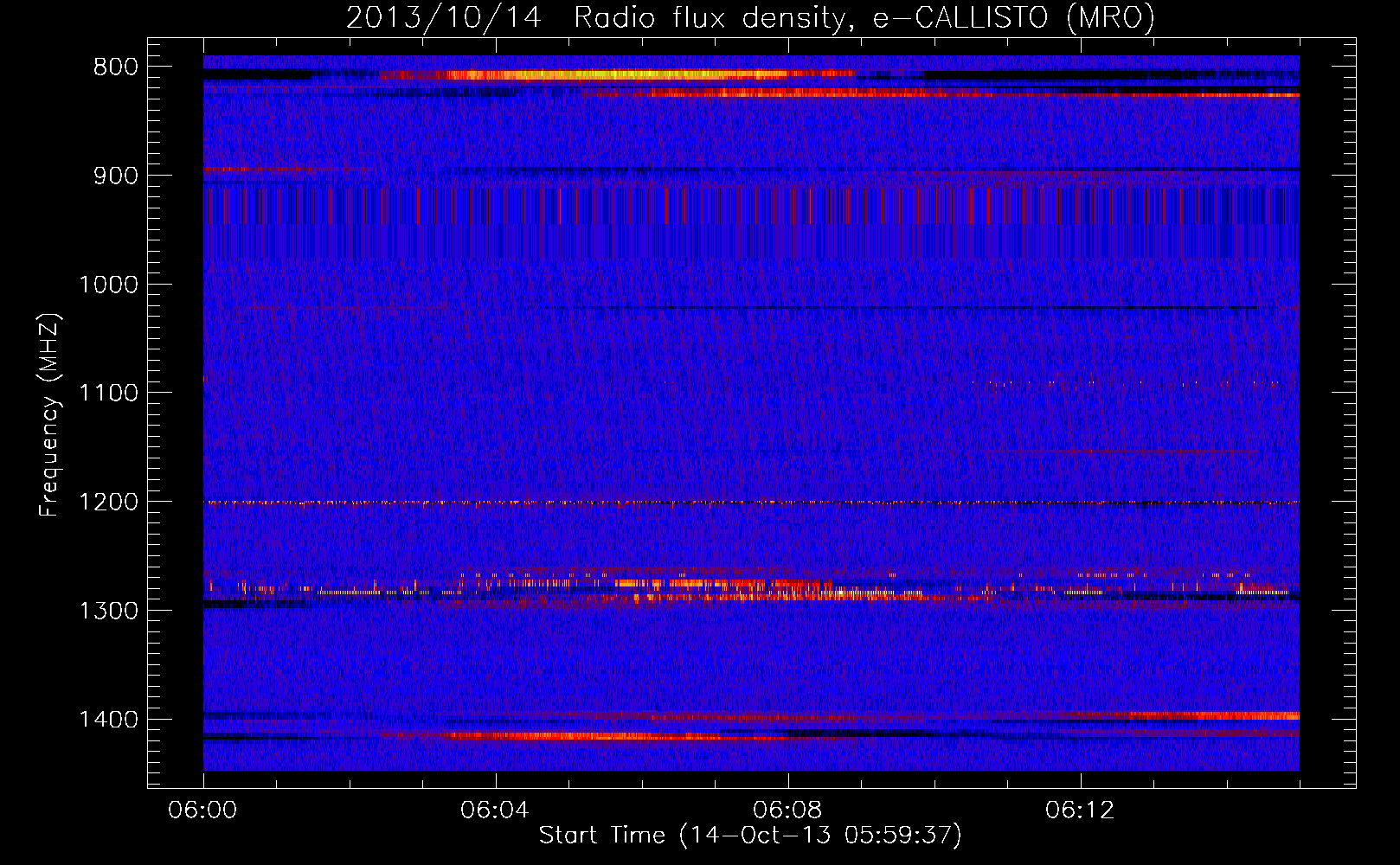Click the 'Frequency (MHZ)' axis label
Image resolution: width=1400 pixels, height=865 pixels.
[49, 414]
